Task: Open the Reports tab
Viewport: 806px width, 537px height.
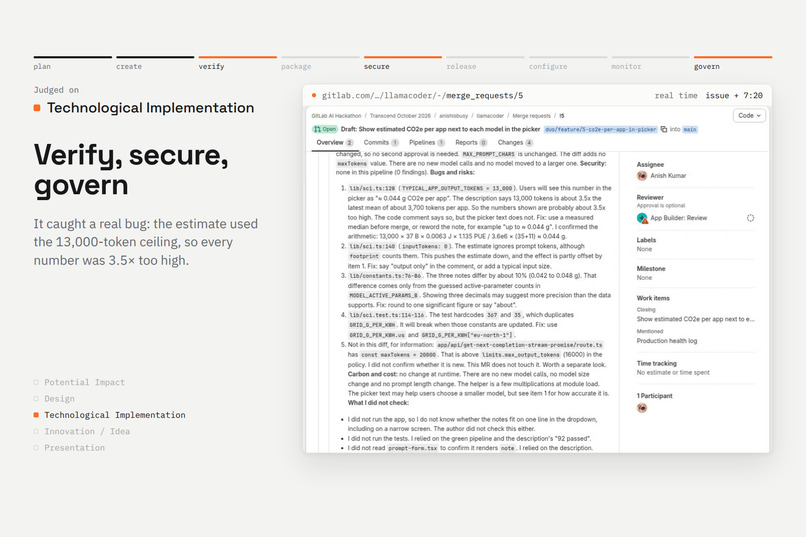Action: [x=471, y=143]
